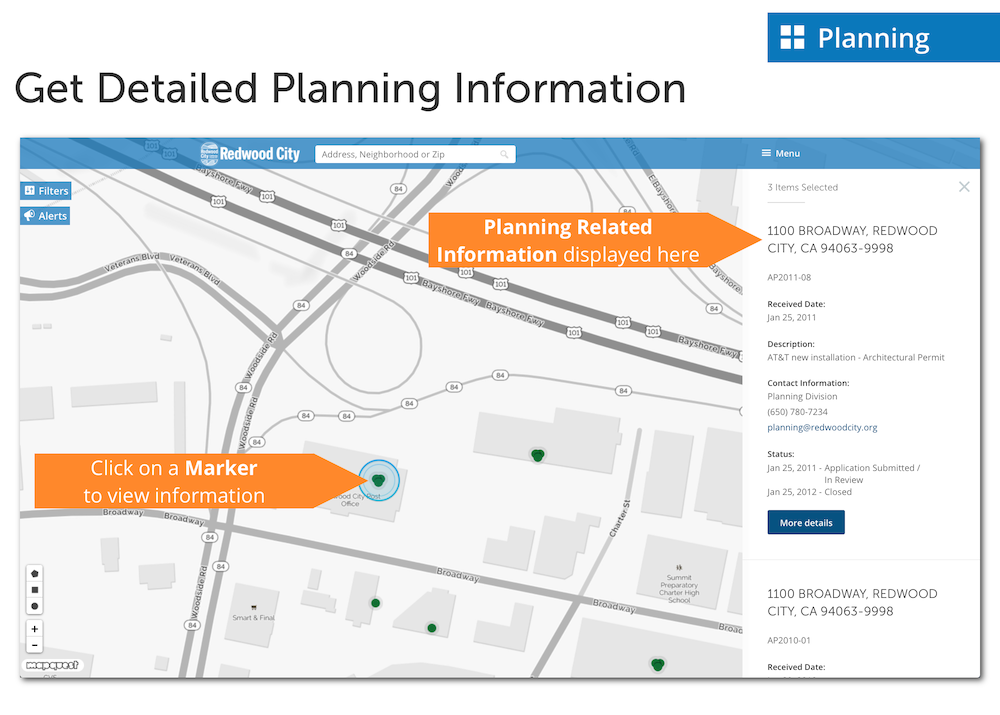Screen dimensions: 1000x715
Task: Open the Filters panel button
Action: (45, 191)
